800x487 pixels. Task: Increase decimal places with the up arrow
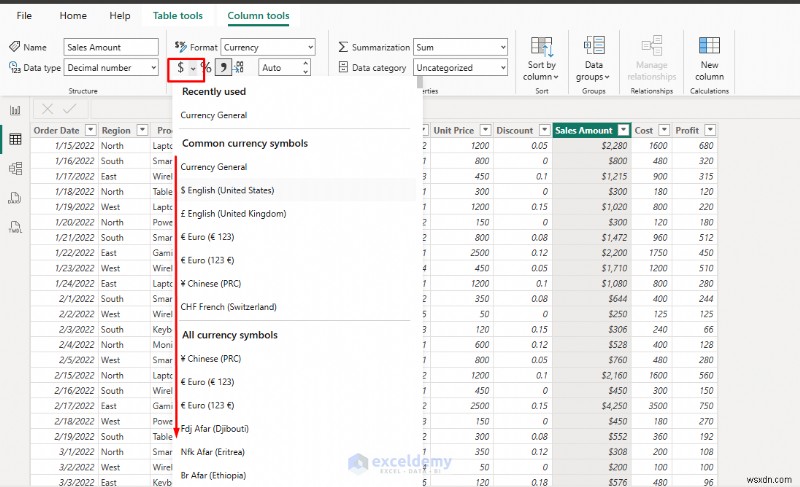[306, 63]
